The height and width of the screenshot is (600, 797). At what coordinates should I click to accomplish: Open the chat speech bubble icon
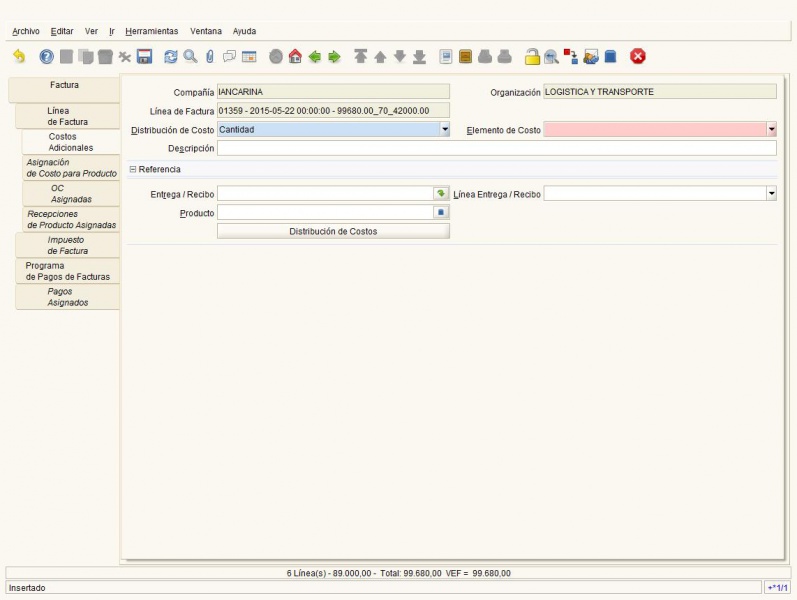(x=229, y=57)
